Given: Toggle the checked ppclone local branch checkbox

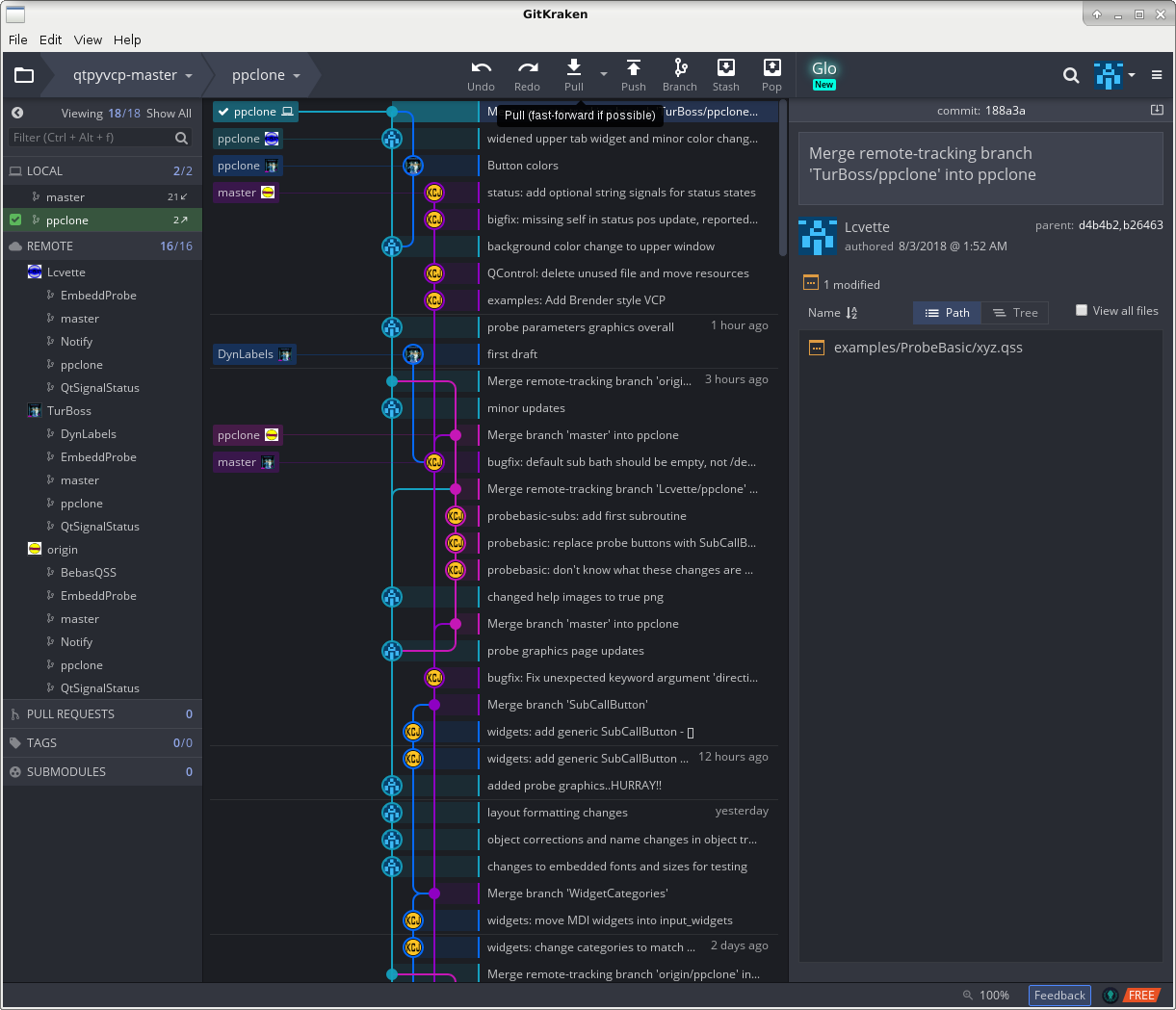Looking at the screenshot, I should (x=15, y=220).
